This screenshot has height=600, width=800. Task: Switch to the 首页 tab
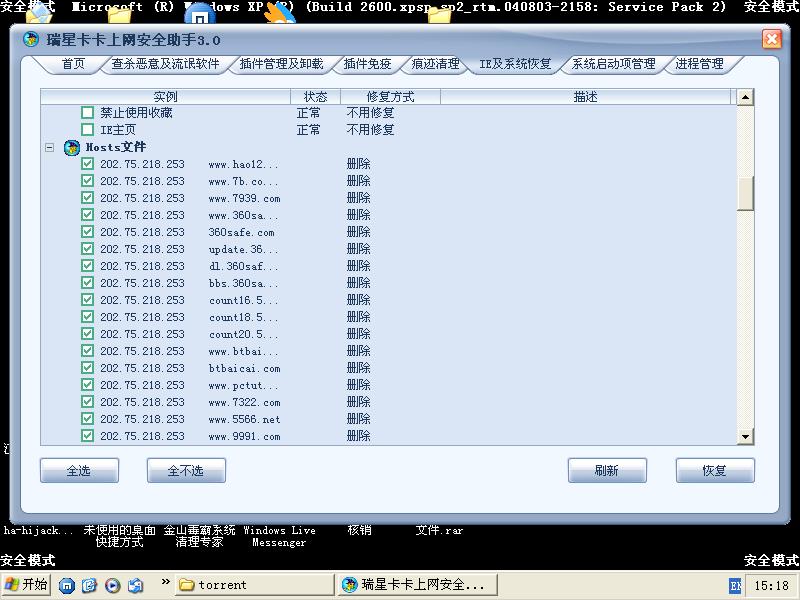[x=73, y=64]
